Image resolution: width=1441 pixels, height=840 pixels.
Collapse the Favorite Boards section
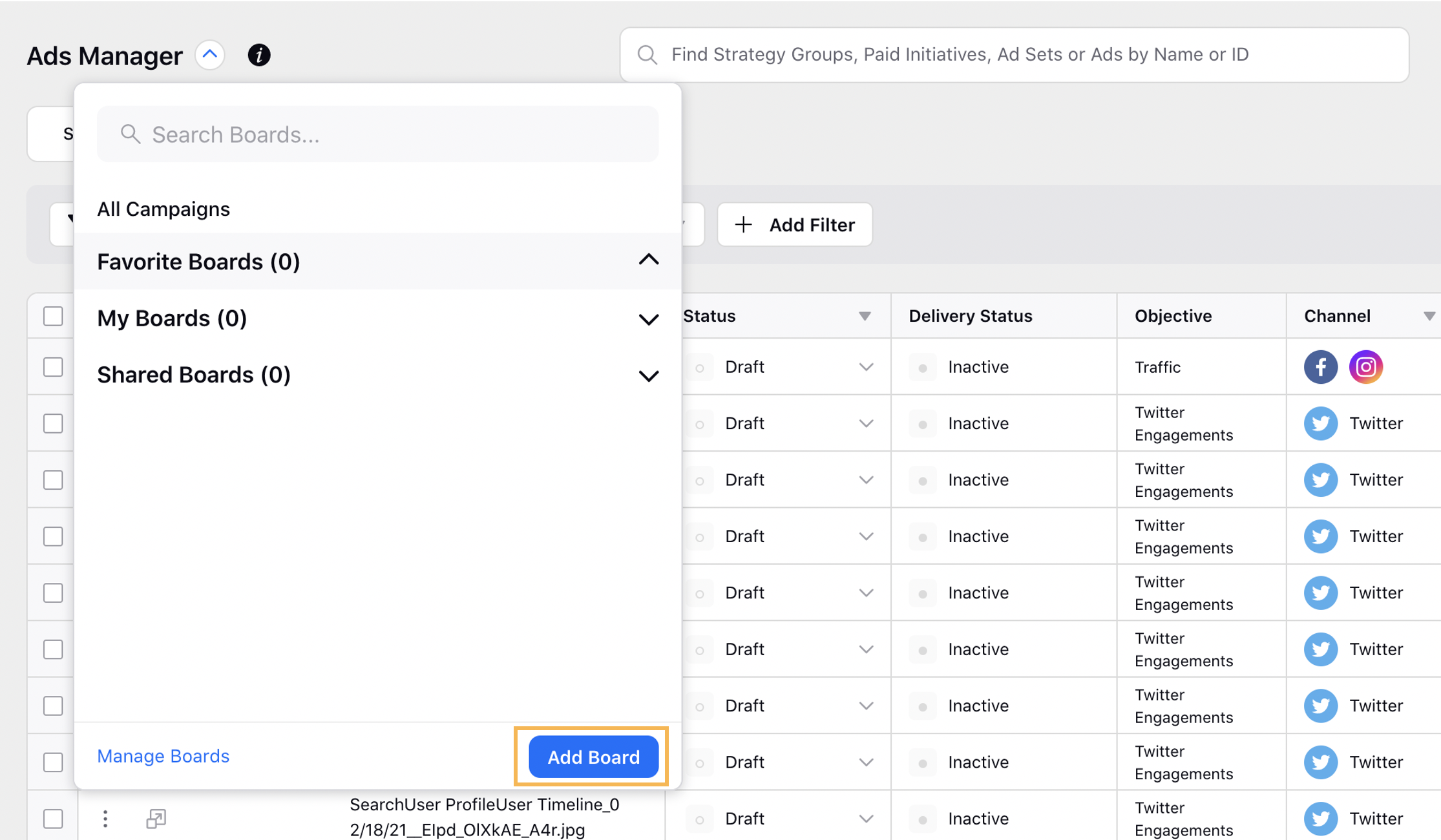[x=648, y=260]
